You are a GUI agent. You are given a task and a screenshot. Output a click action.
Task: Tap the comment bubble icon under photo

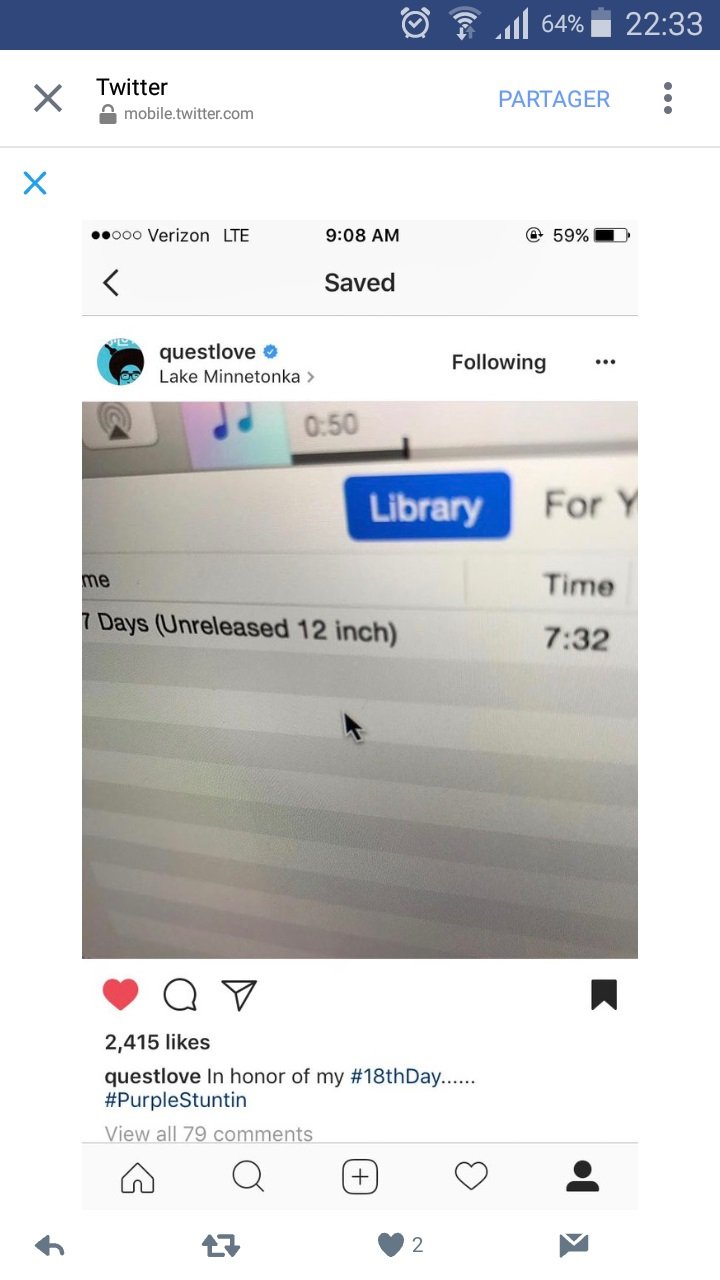click(180, 994)
